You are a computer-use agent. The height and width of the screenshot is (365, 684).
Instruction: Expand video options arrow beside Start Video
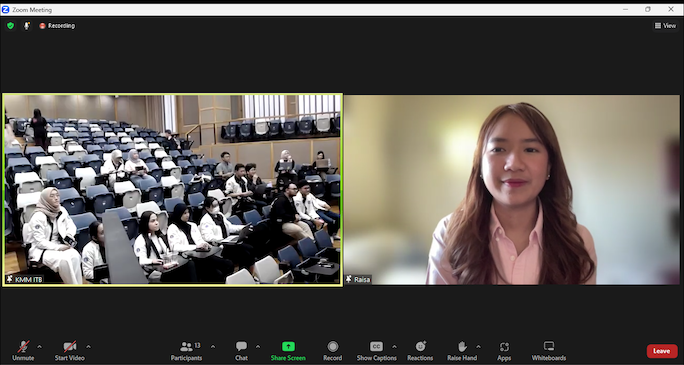point(89,347)
